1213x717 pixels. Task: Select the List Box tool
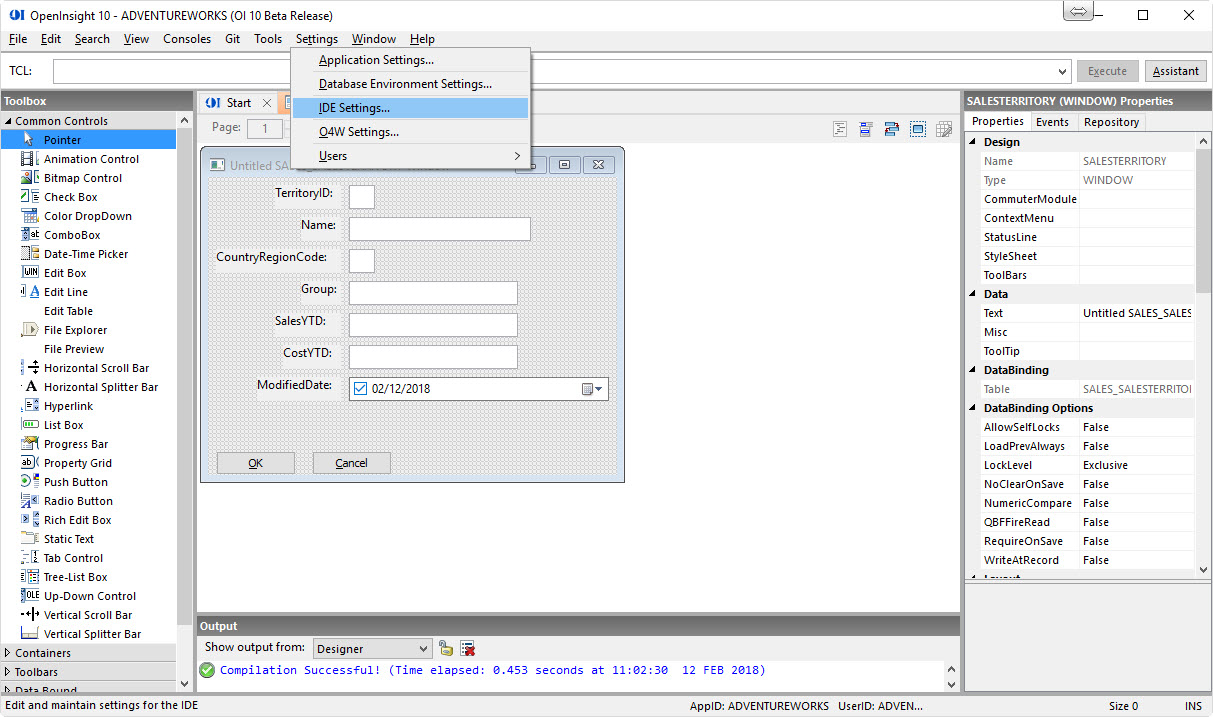click(88, 425)
